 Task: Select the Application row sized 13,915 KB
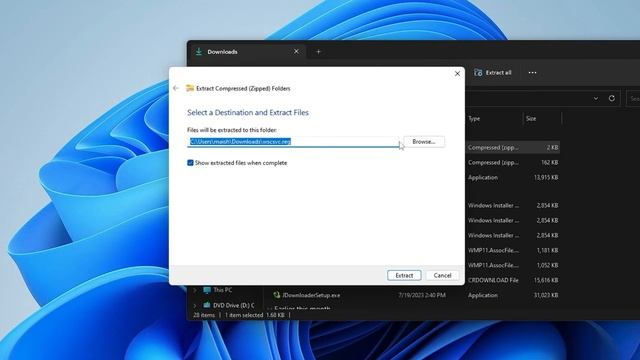[x=513, y=178]
